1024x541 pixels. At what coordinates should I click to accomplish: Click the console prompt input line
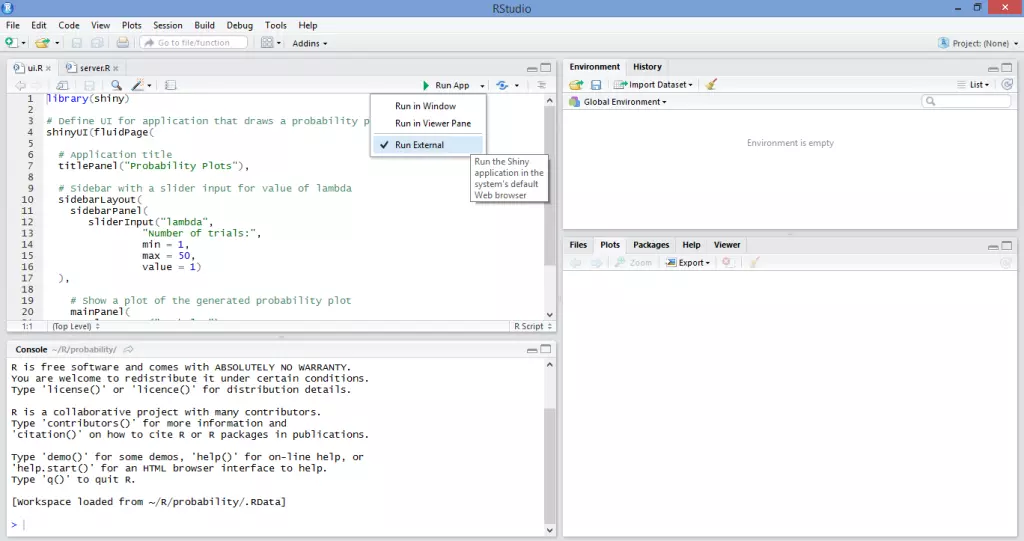(278, 525)
